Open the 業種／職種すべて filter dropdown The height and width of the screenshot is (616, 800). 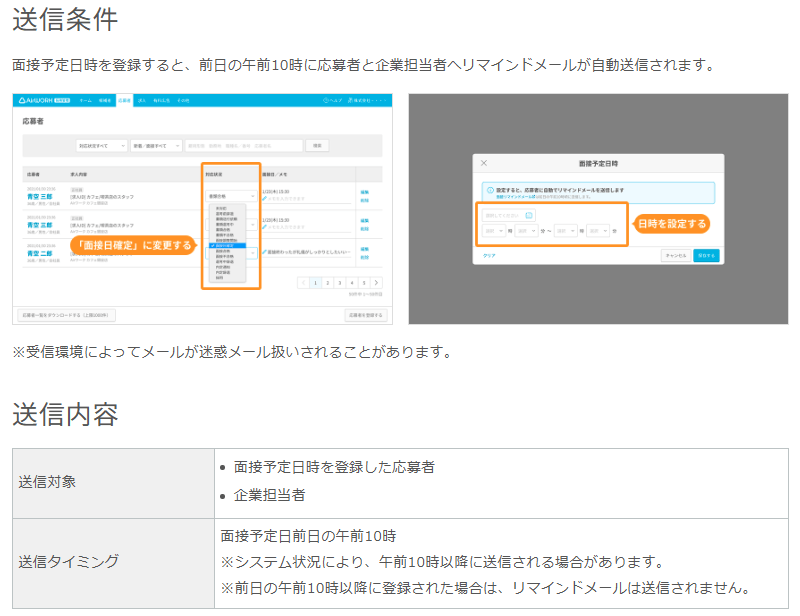tap(156, 146)
